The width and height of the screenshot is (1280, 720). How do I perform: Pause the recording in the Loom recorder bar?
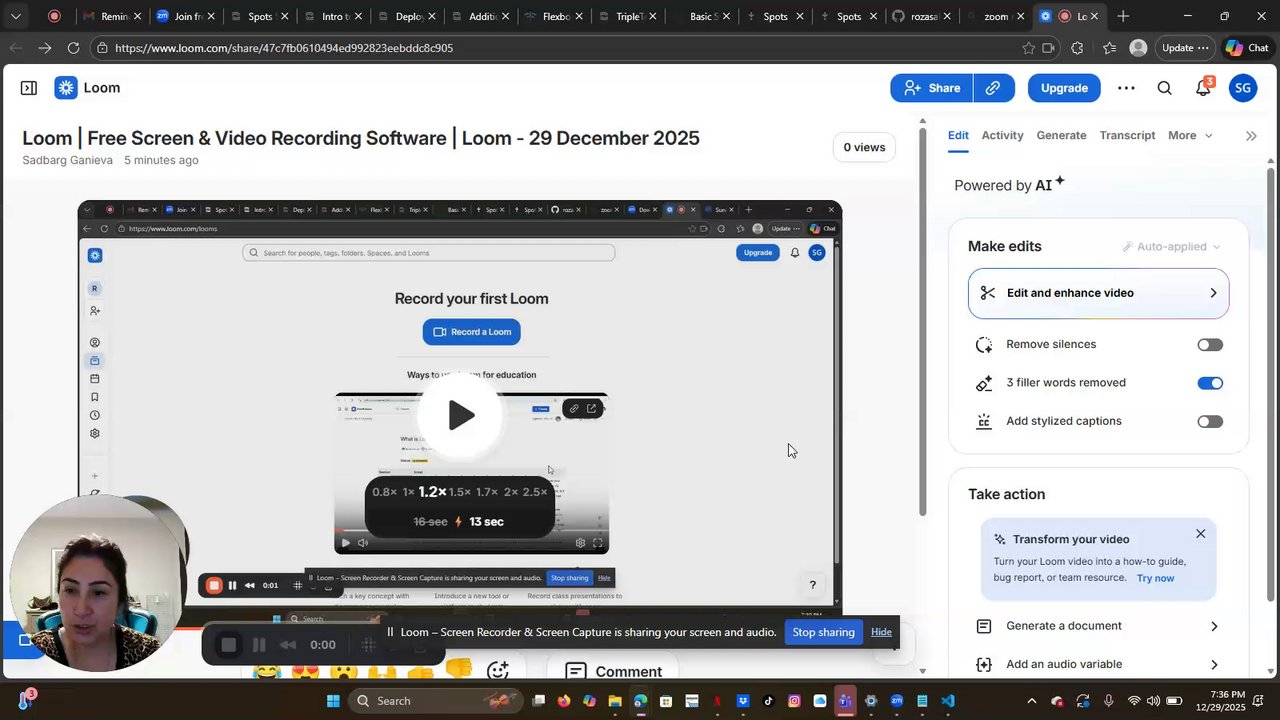[259, 645]
